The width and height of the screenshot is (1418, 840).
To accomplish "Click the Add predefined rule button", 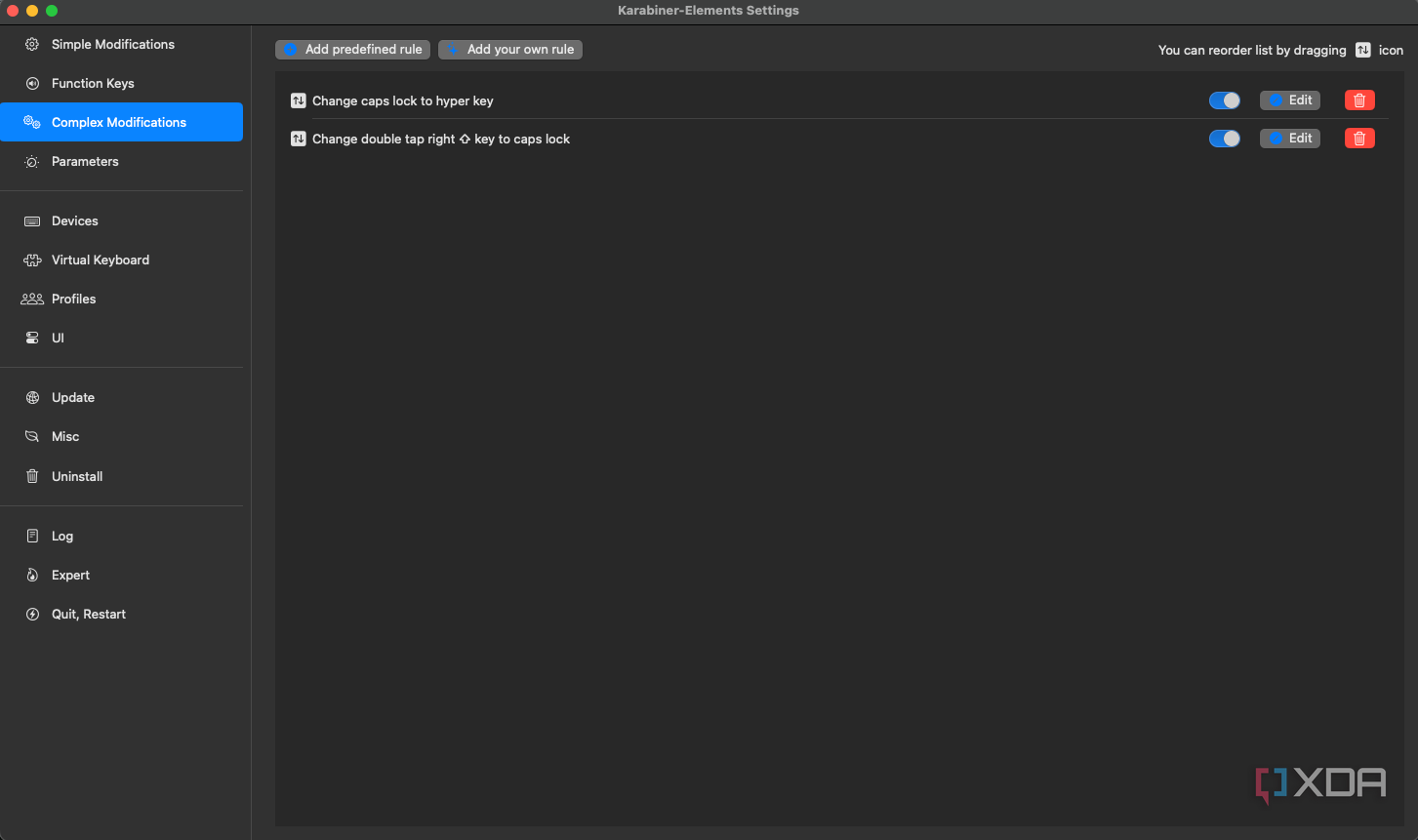I will point(352,49).
